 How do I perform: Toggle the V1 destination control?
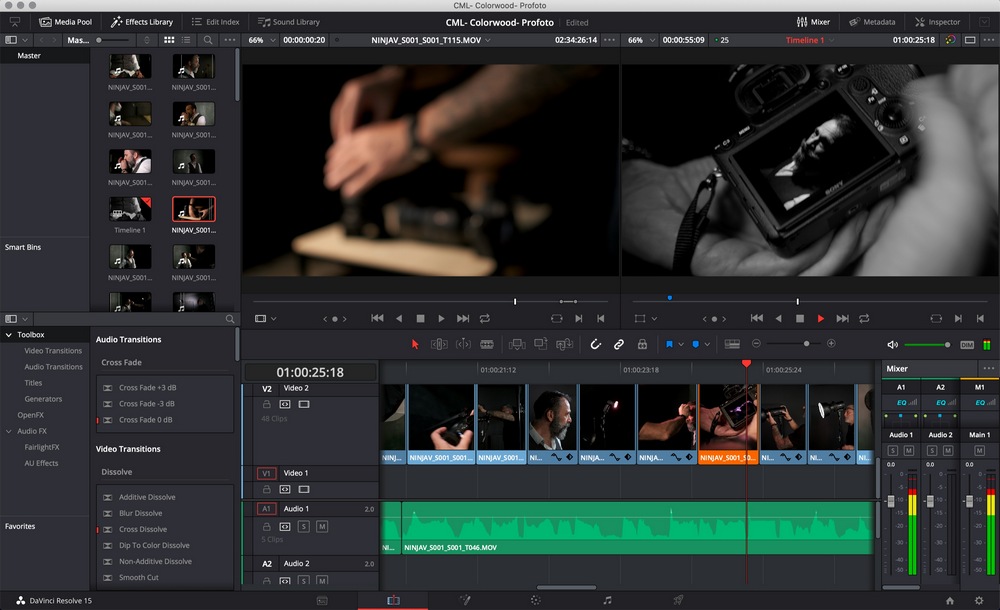pos(267,473)
